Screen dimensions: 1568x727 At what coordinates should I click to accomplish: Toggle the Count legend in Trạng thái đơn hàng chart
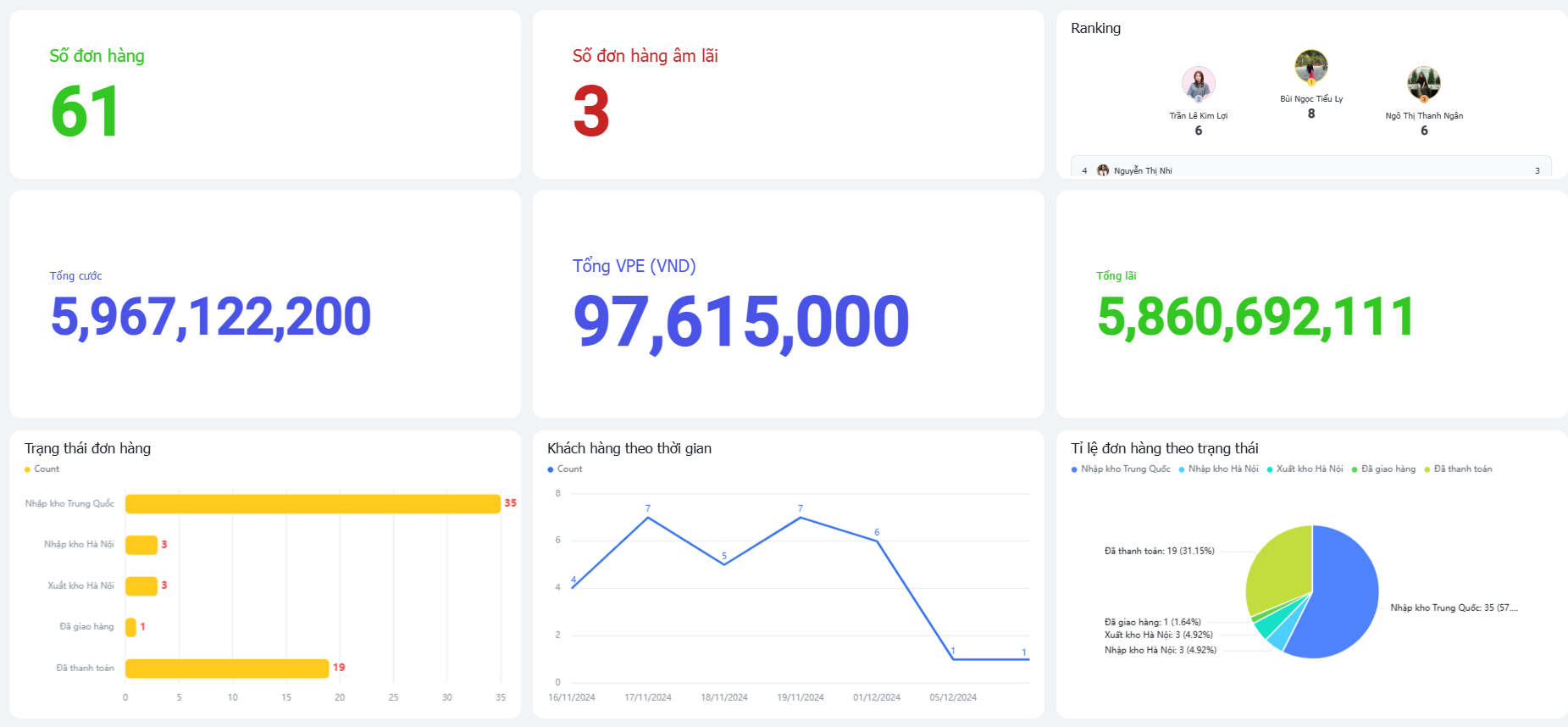coord(42,469)
